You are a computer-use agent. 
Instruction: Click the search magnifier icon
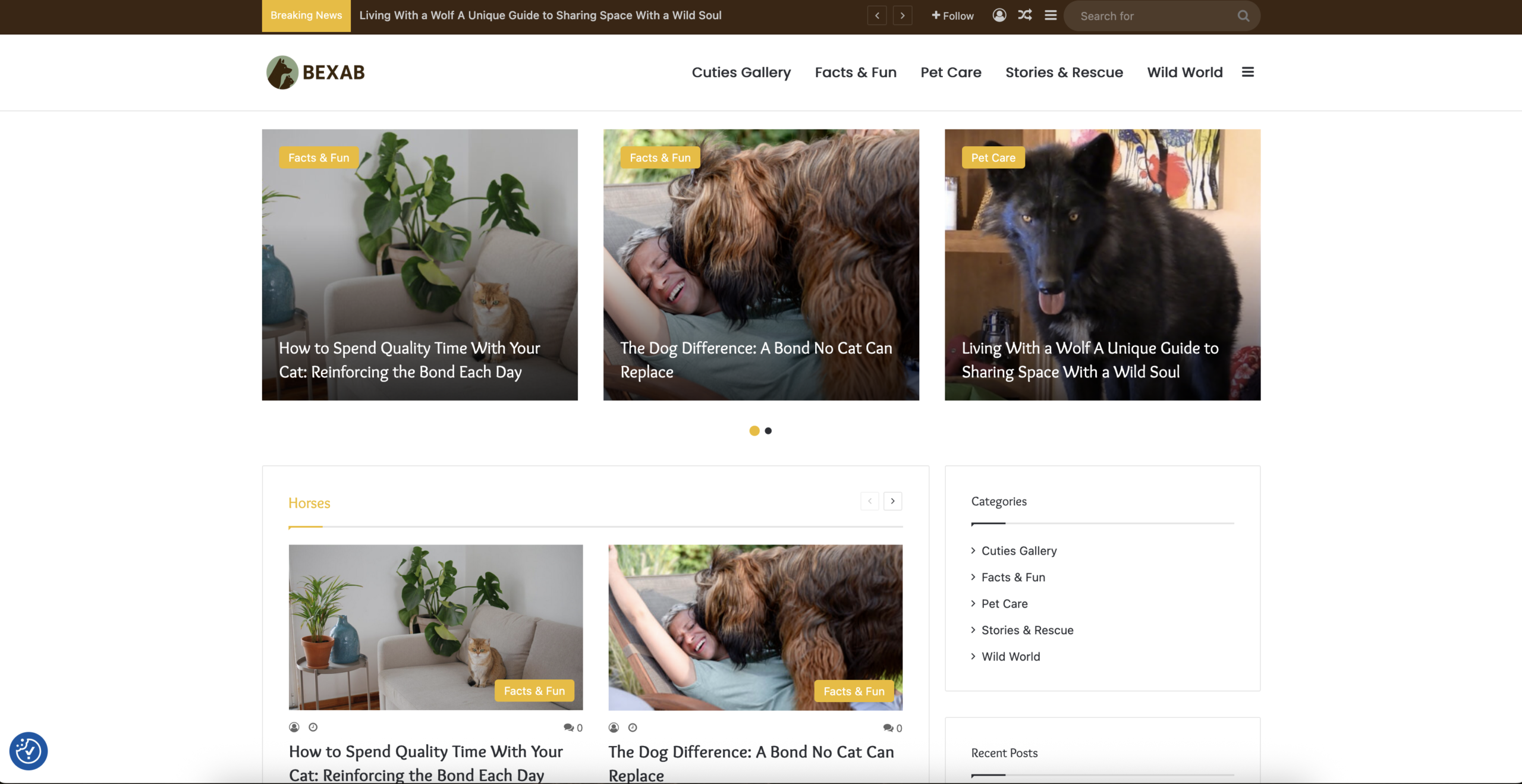(x=1243, y=16)
